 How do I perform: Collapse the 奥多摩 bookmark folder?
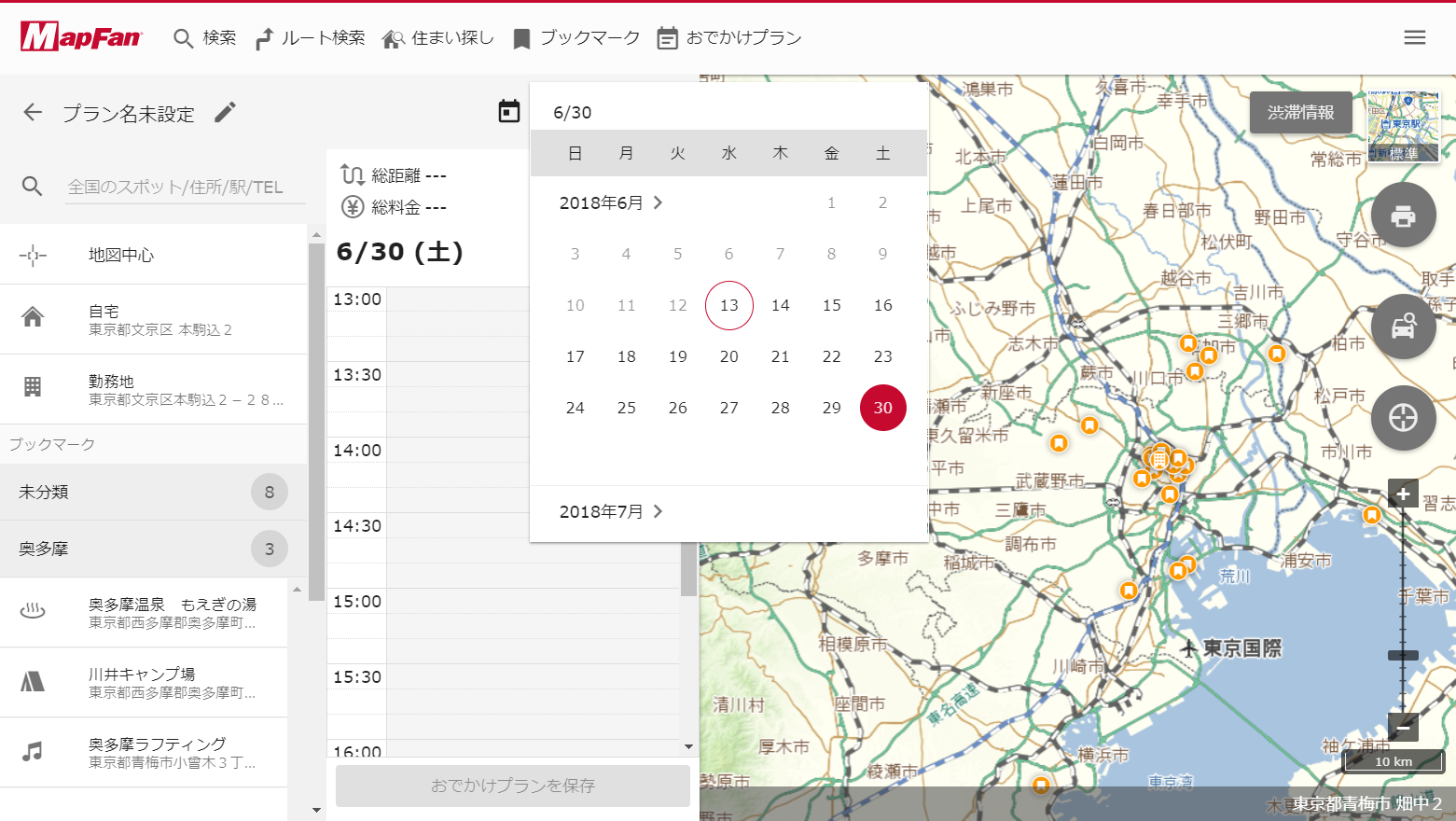tap(154, 549)
